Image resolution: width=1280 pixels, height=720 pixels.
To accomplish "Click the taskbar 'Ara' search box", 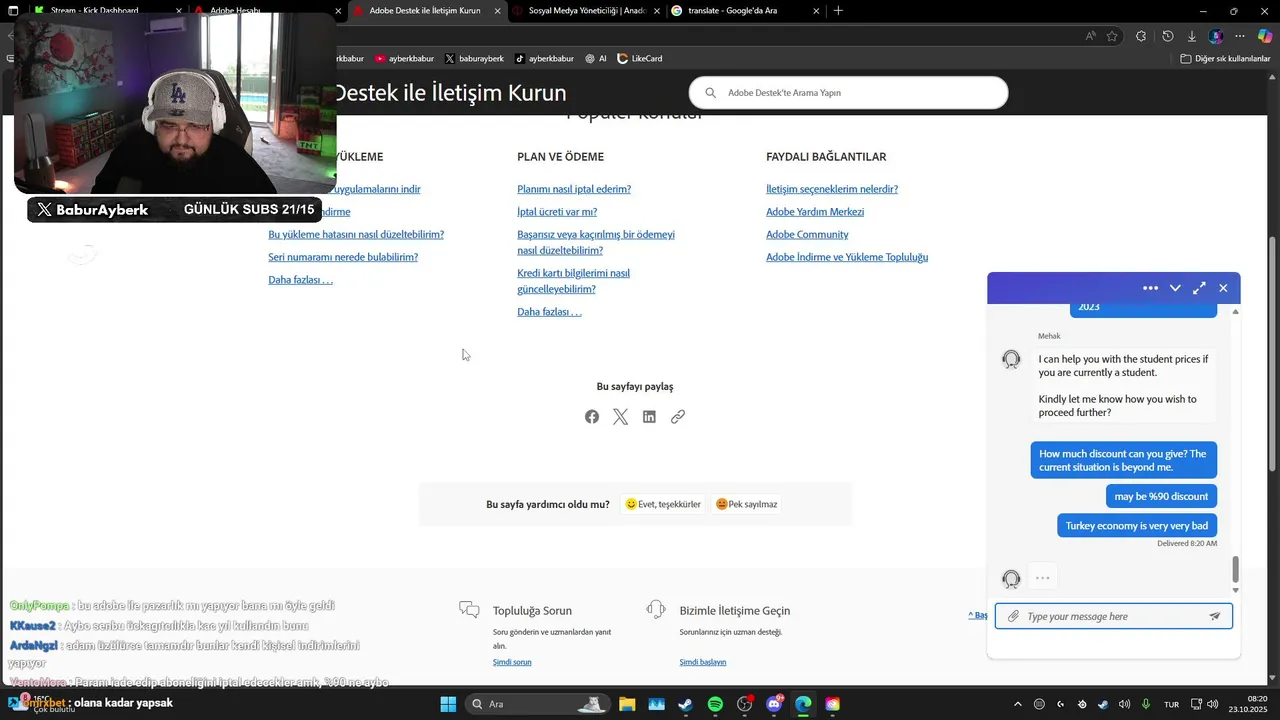I will click(x=537, y=704).
